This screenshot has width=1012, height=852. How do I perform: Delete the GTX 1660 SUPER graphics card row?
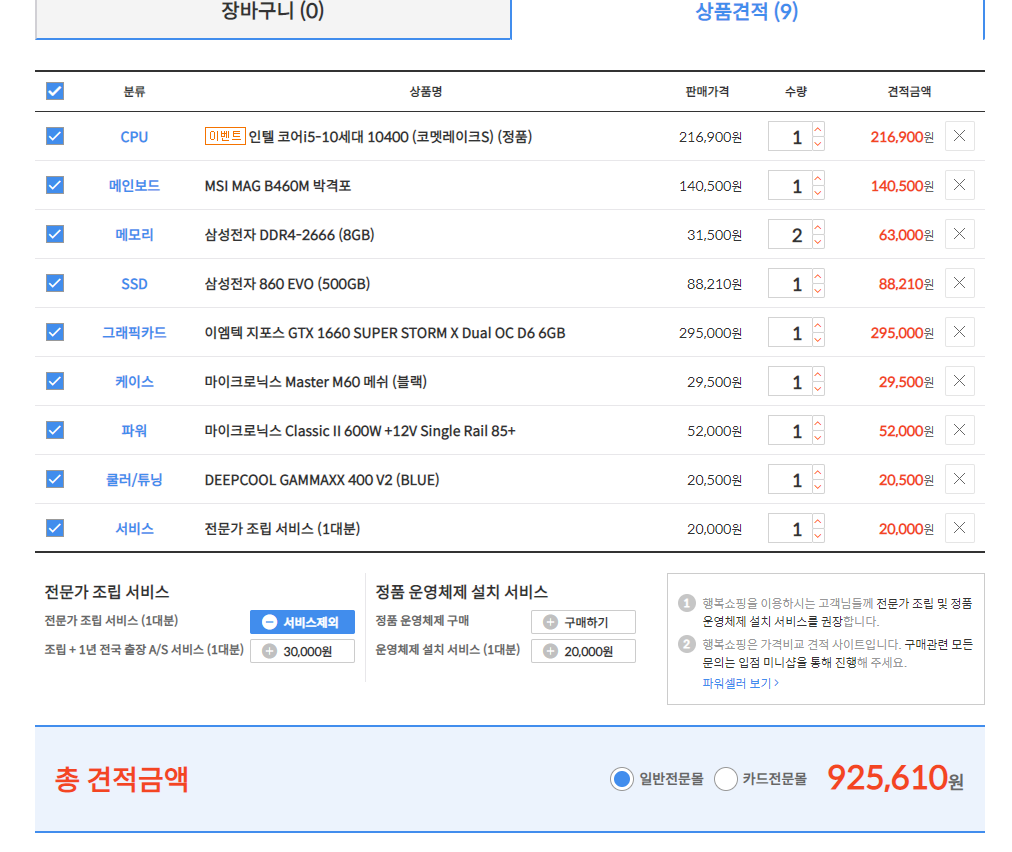959,332
